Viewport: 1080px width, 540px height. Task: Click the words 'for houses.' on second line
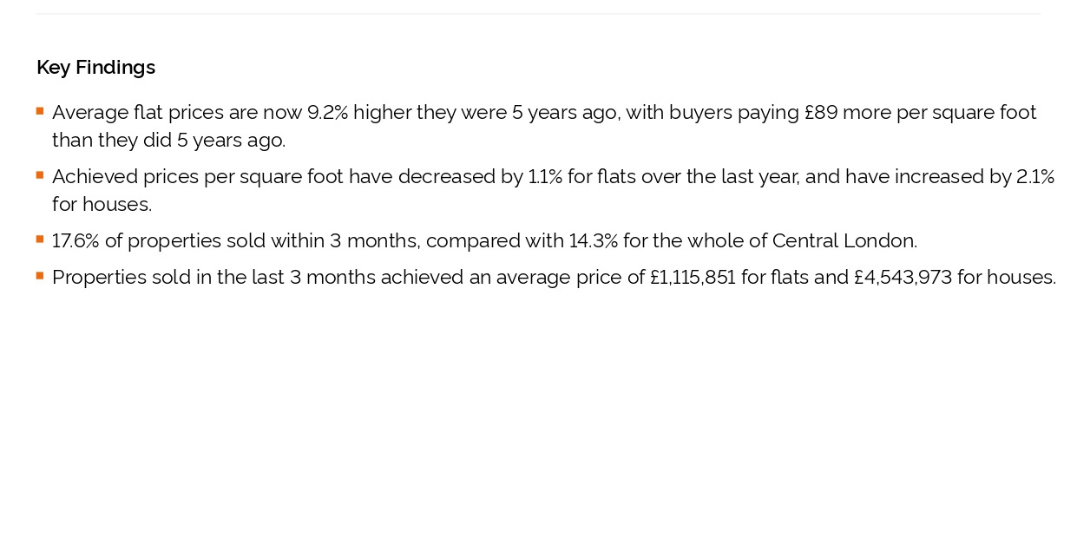pos(102,205)
